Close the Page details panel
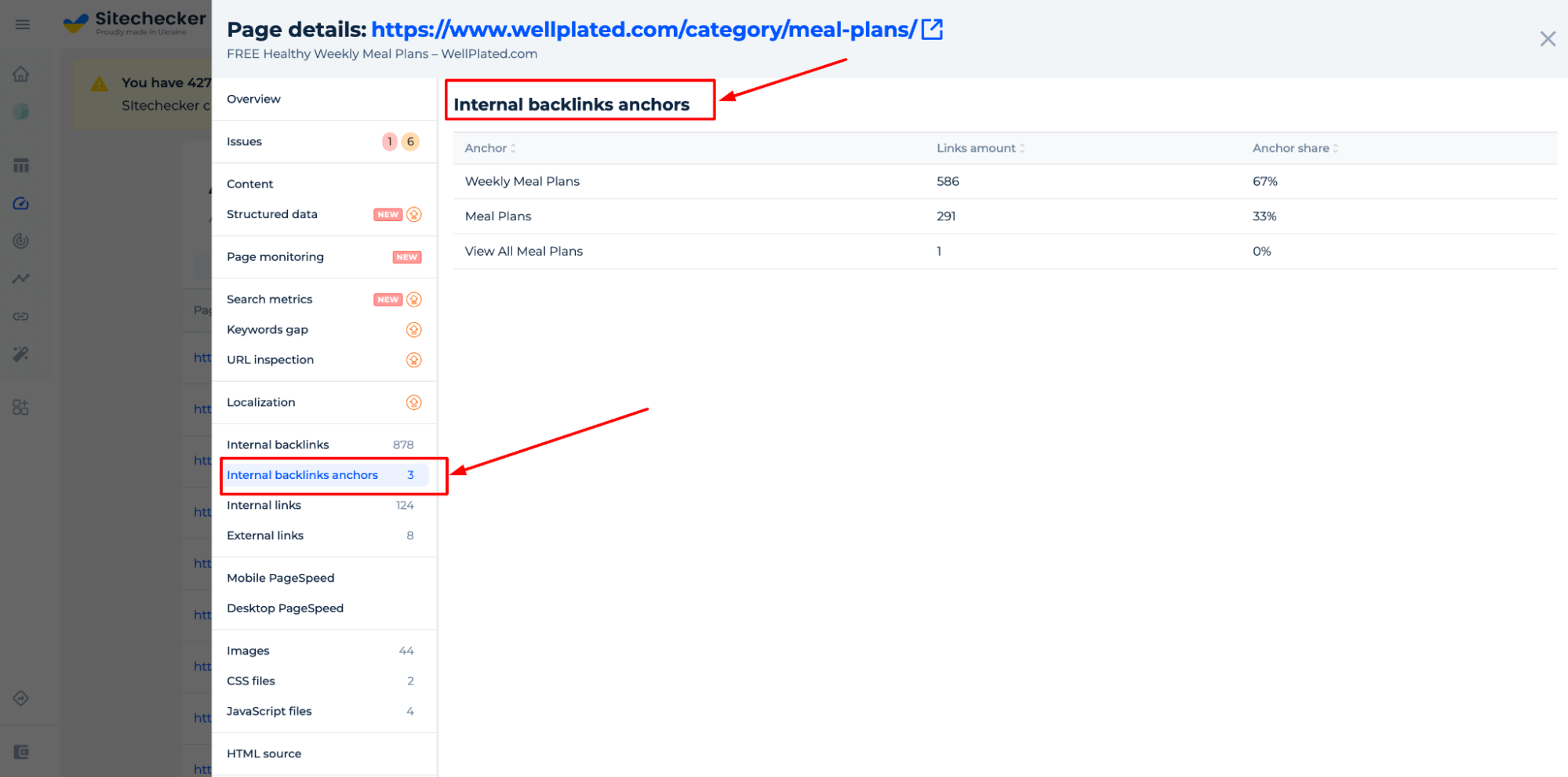The width and height of the screenshot is (1568, 777). 1547,38
